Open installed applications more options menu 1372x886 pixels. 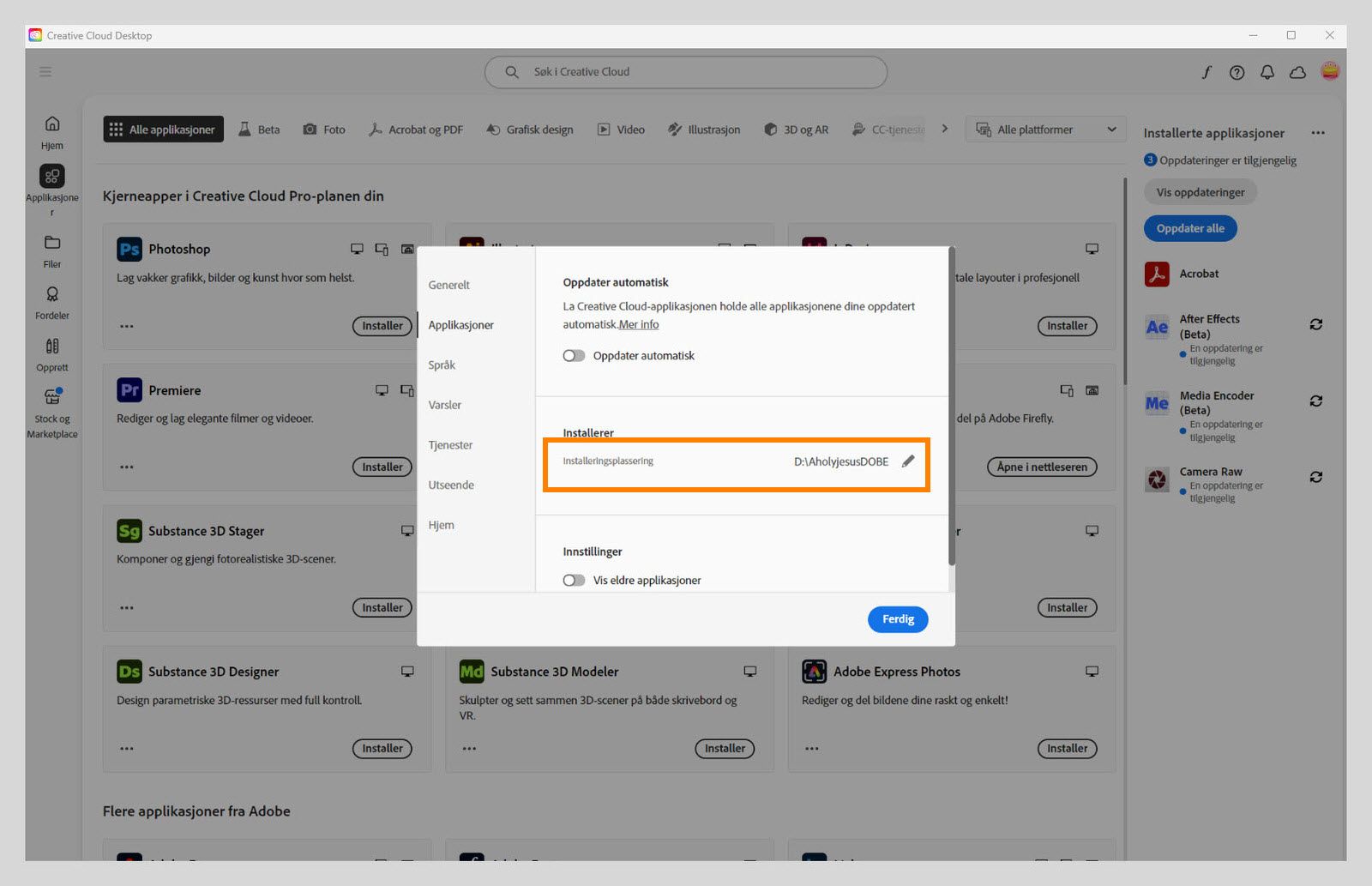click(x=1318, y=133)
